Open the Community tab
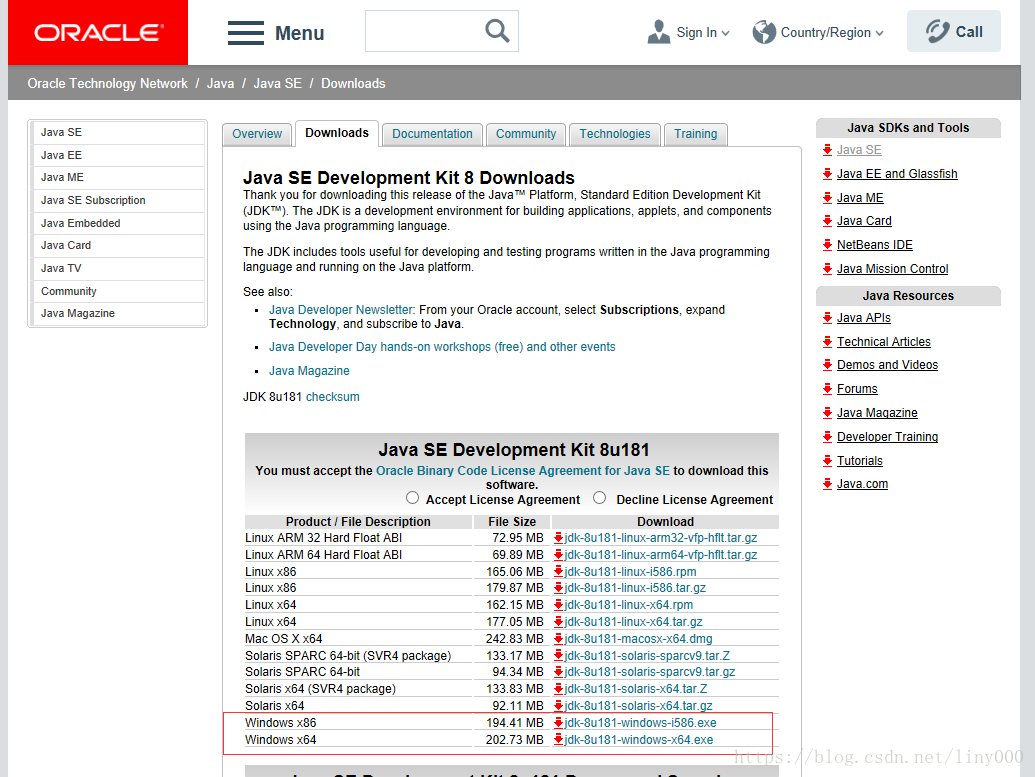Viewport: 1035px width, 777px height. (526, 134)
